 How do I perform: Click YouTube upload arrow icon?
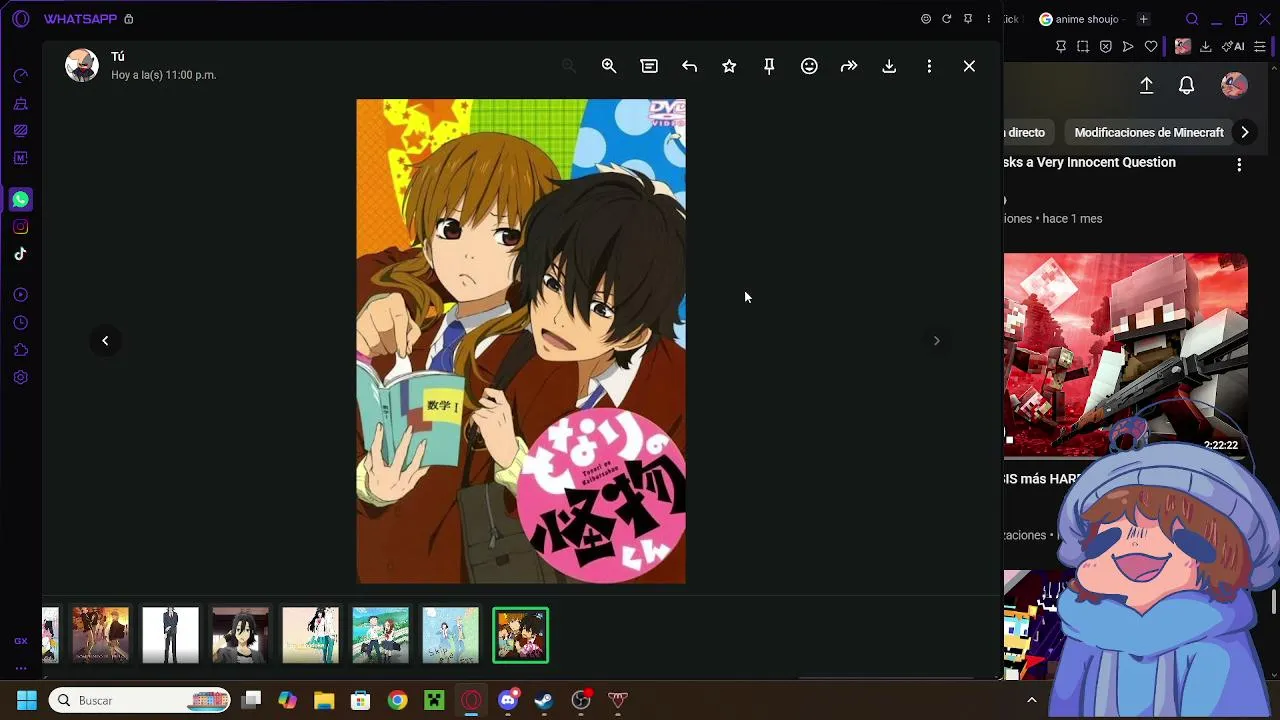pyautogui.click(x=1147, y=86)
